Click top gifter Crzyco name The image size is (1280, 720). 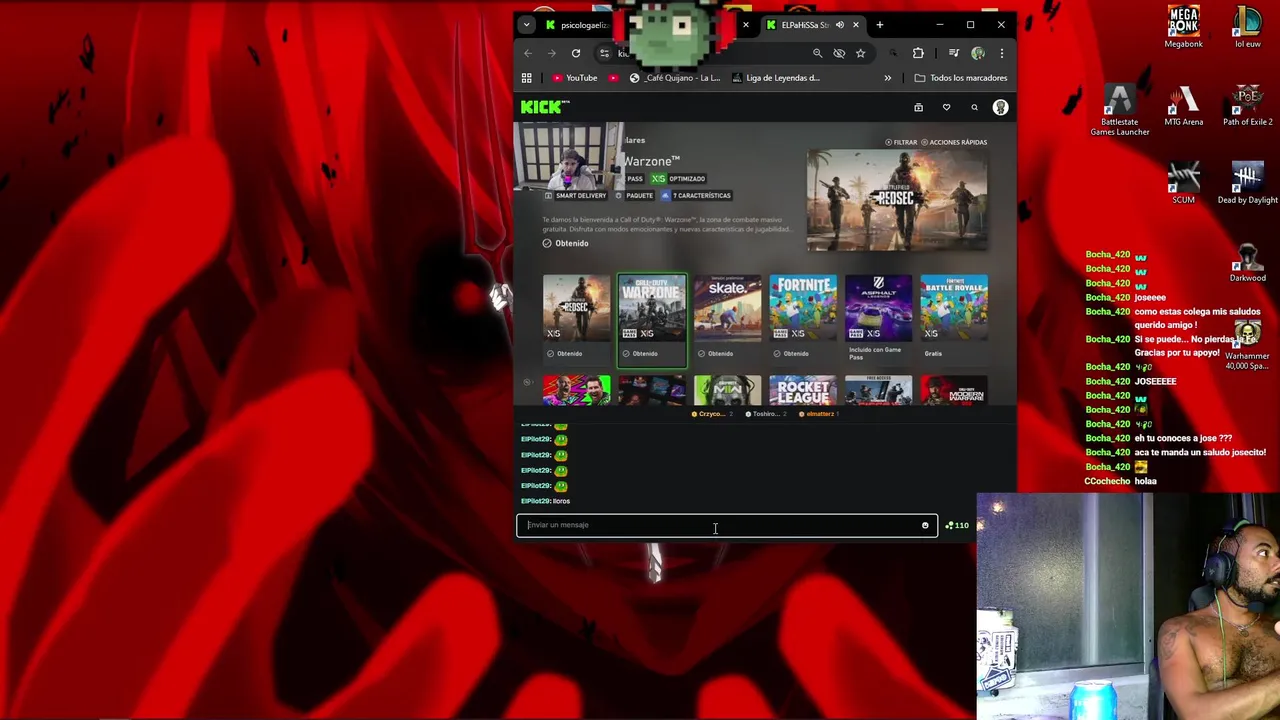point(712,414)
